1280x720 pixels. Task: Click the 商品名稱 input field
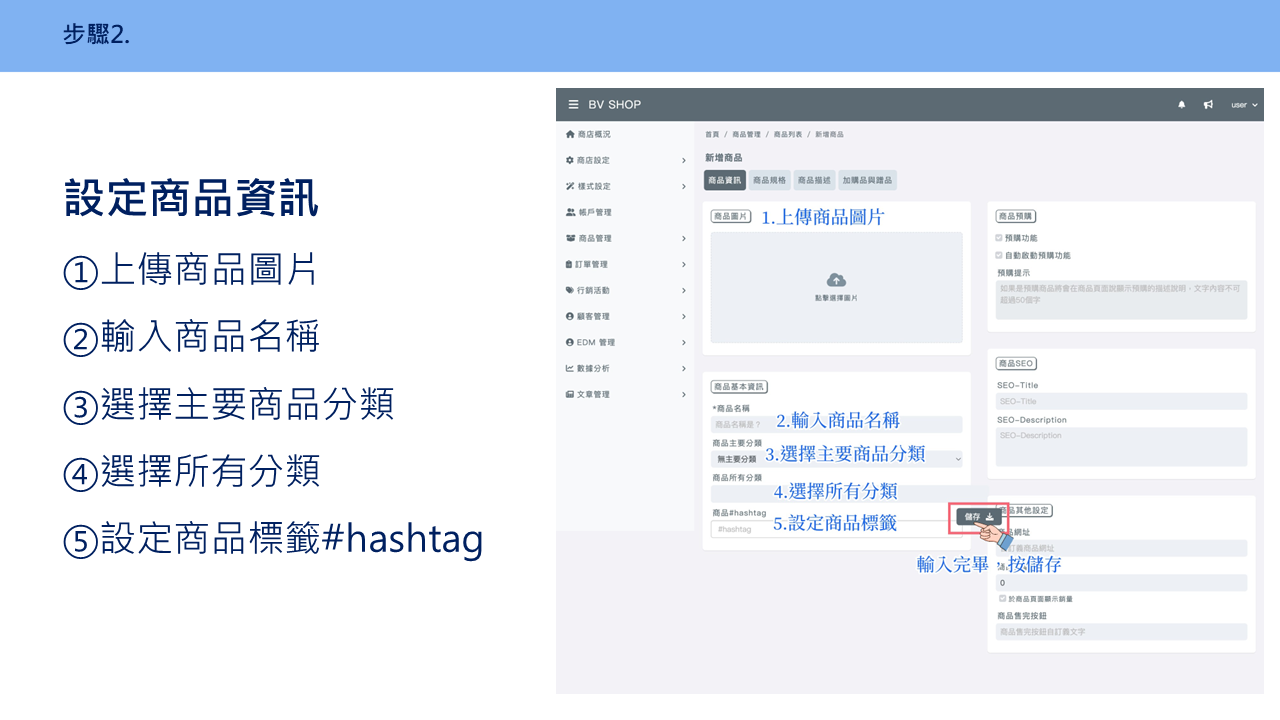tap(836, 424)
